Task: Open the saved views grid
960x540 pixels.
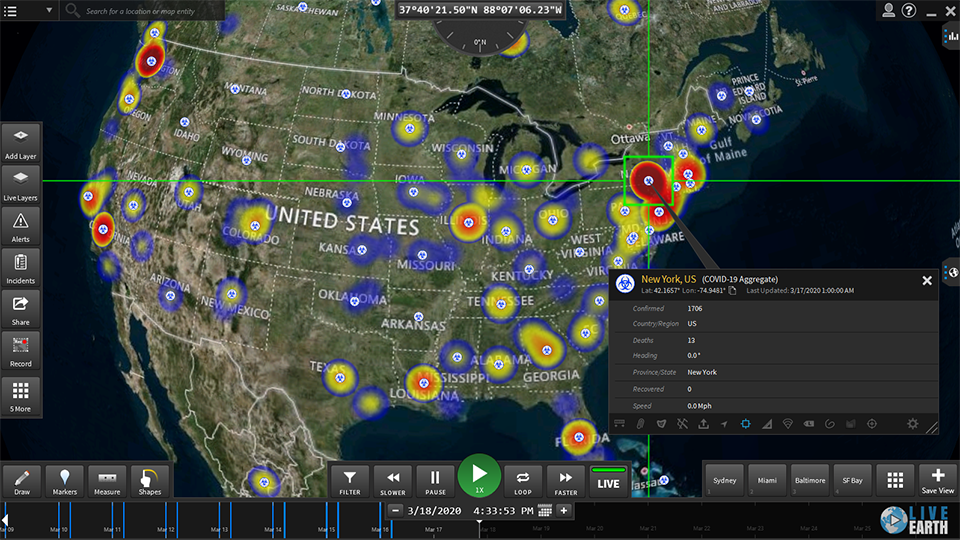Action: (x=895, y=481)
